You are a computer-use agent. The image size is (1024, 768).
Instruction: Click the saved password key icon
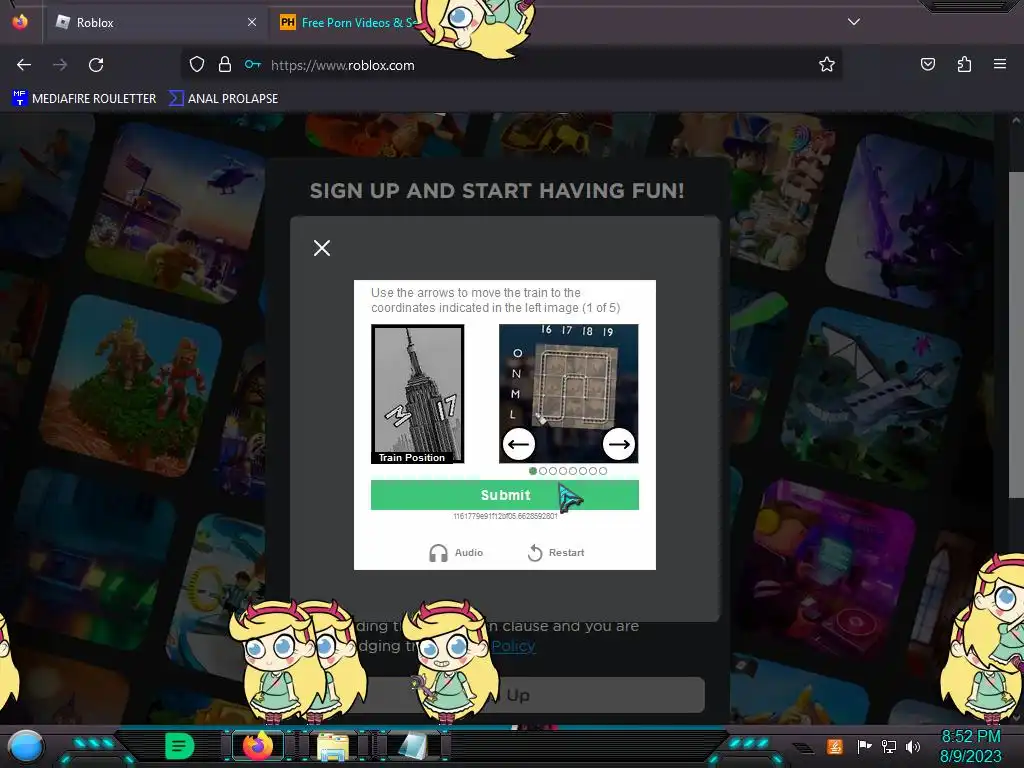[253, 64]
